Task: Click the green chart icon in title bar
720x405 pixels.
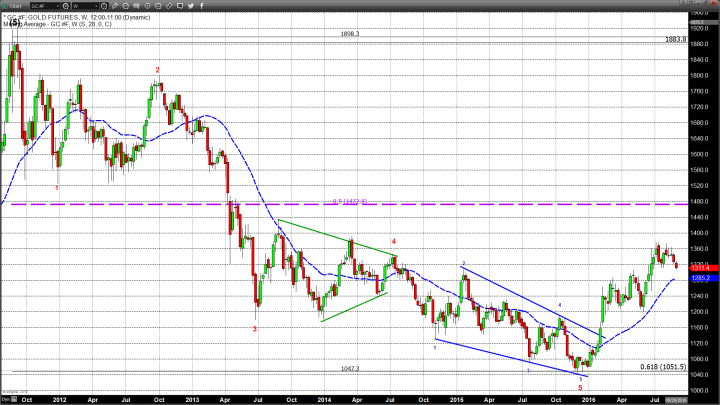Action: pyautogui.click(x=4, y=6)
